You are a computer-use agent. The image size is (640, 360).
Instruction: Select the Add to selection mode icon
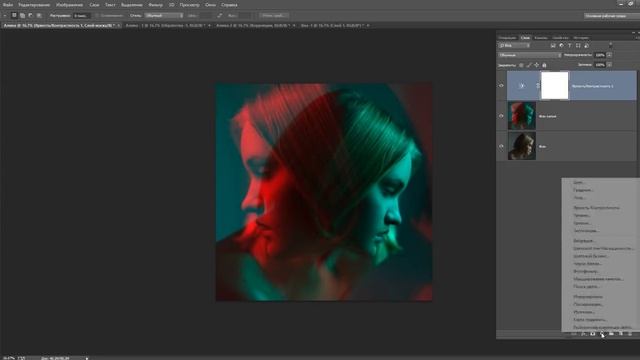point(22,16)
